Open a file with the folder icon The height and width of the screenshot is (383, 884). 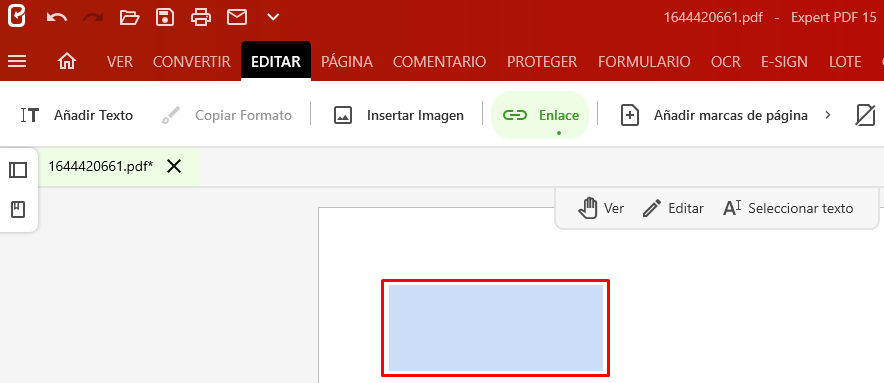pos(129,17)
